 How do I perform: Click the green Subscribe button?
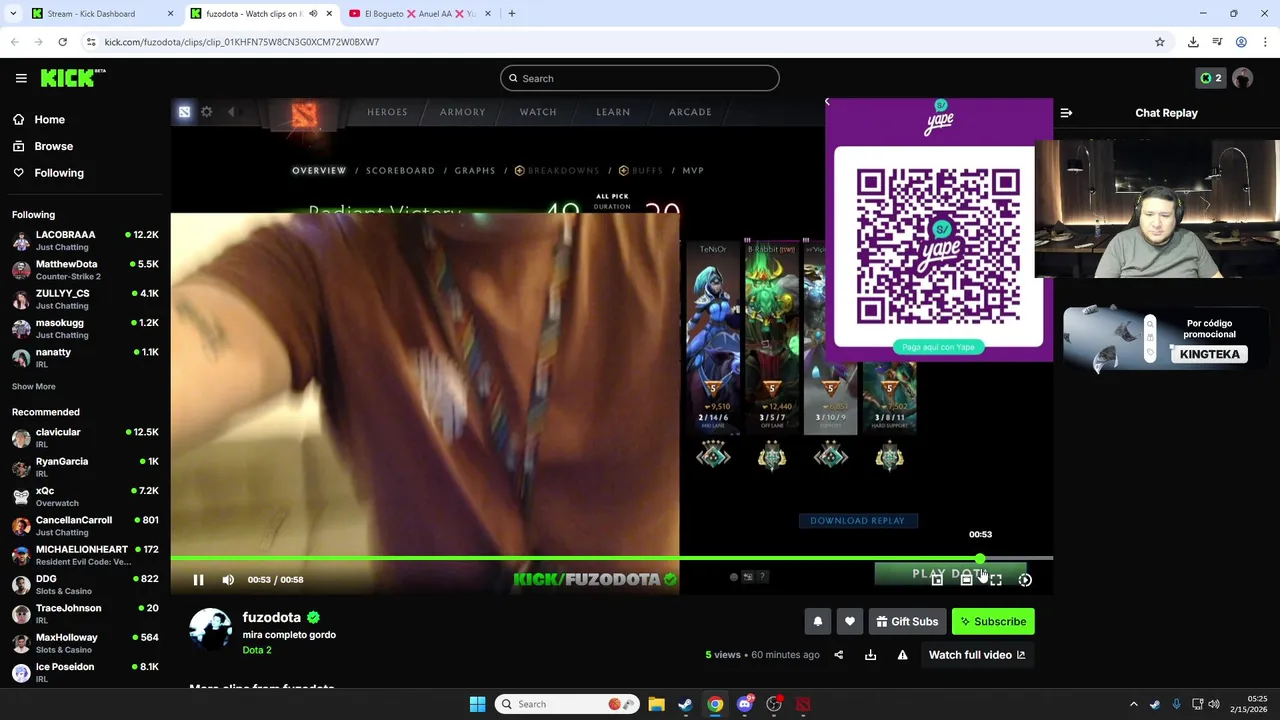(993, 622)
